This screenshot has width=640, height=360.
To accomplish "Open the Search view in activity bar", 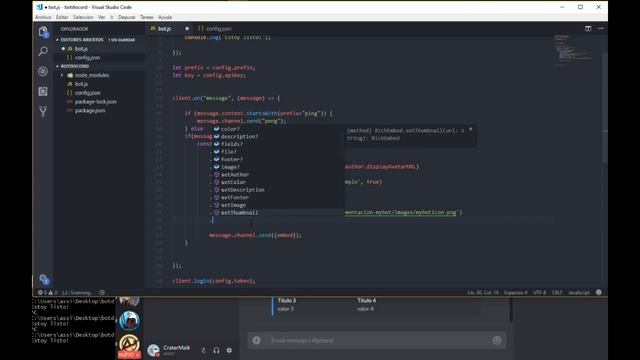I will pyautogui.click(x=43, y=51).
